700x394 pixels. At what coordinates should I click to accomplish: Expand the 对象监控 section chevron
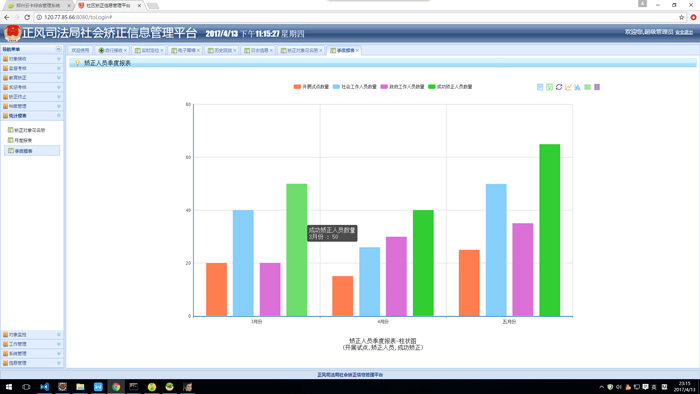tap(58, 335)
